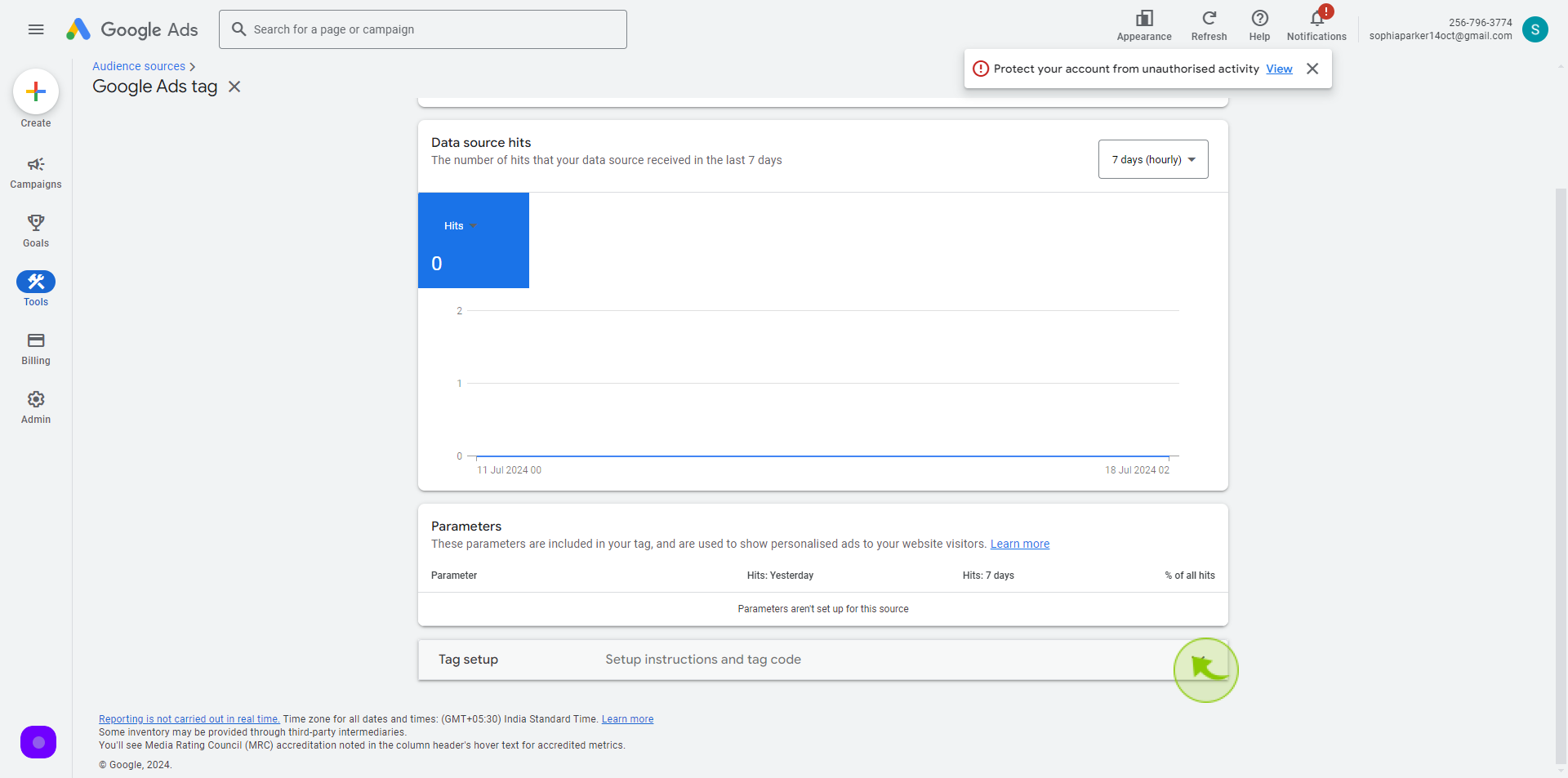Click the 11 Jul 2024 00 axis label
The height and width of the screenshot is (778, 1568).
pyautogui.click(x=510, y=470)
